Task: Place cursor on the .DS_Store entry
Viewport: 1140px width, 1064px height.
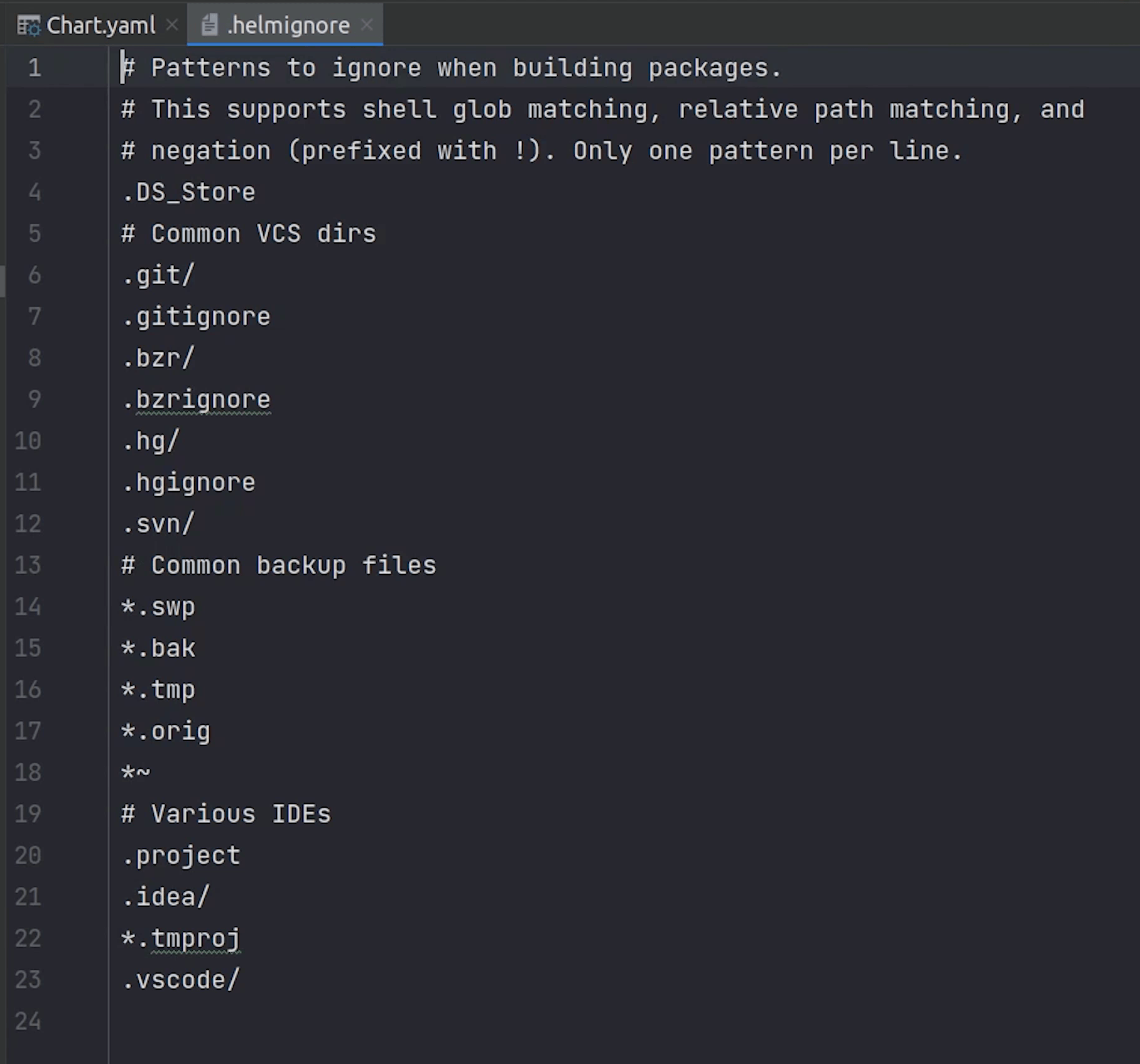Action: click(x=189, y=192)
